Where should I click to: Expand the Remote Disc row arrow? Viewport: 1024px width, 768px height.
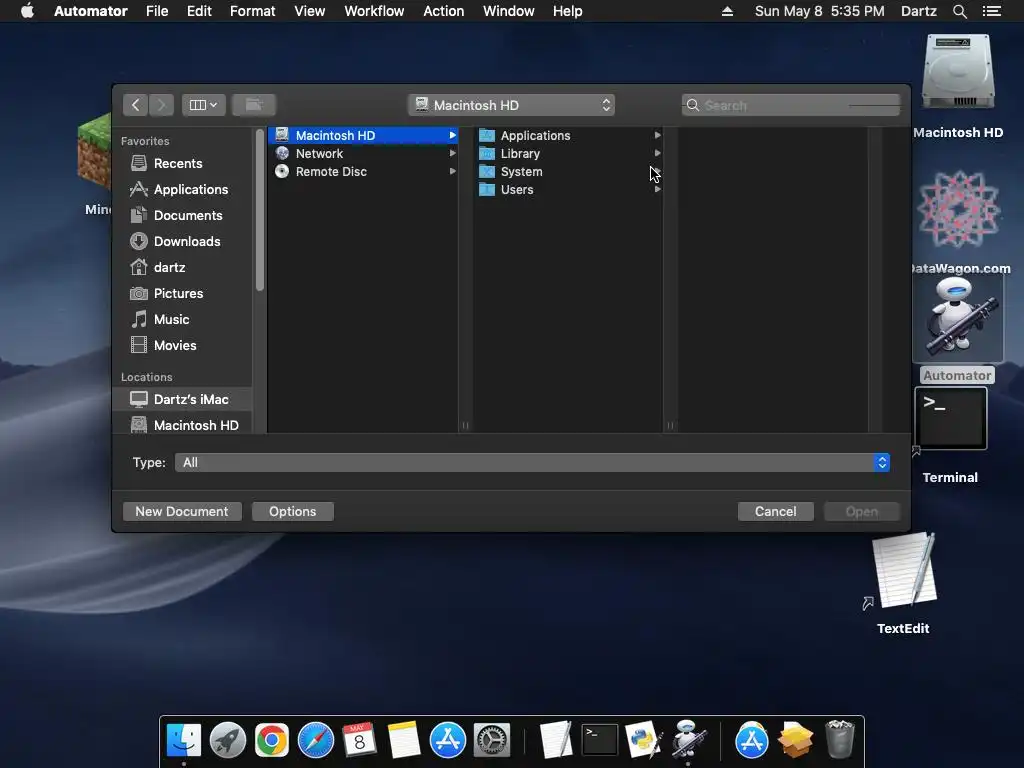pos(452,171)
